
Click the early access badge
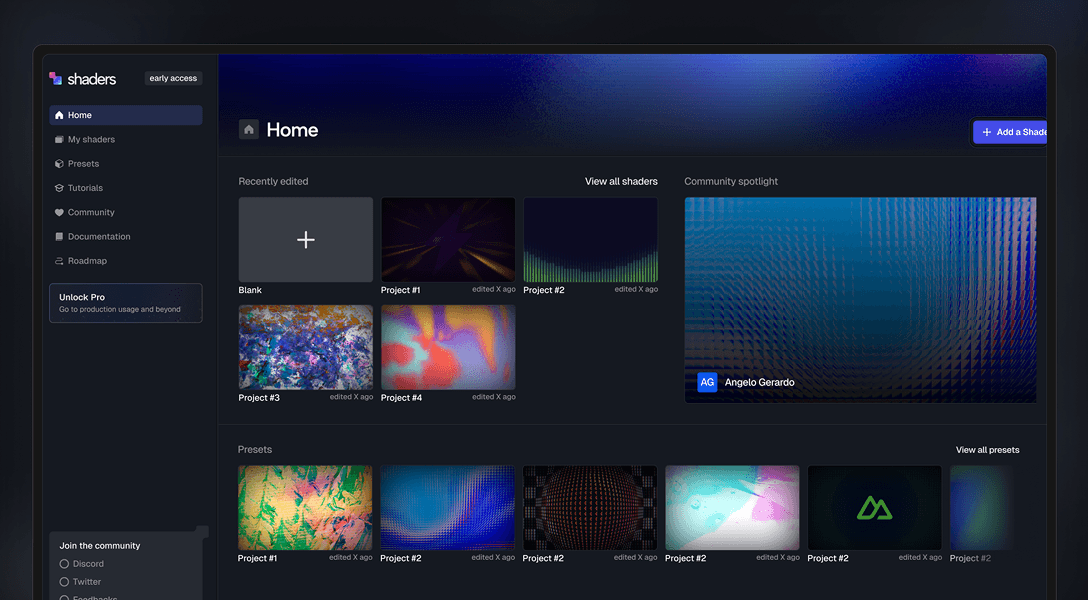pos(173,78)
